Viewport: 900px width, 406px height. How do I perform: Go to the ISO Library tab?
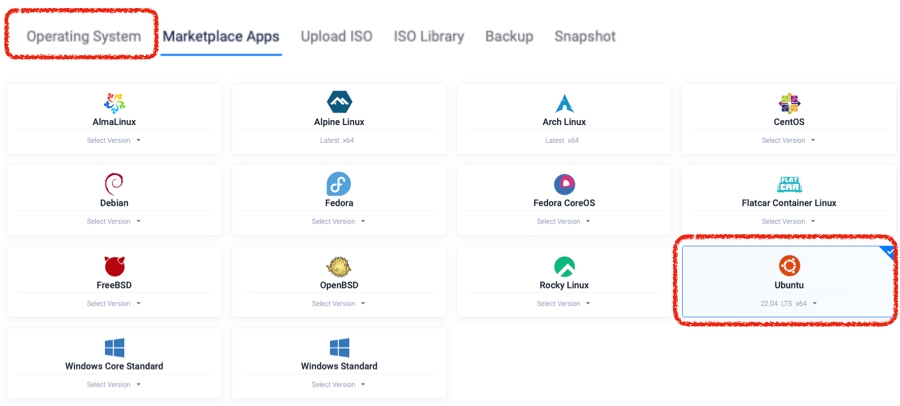[x=429, y=36]
